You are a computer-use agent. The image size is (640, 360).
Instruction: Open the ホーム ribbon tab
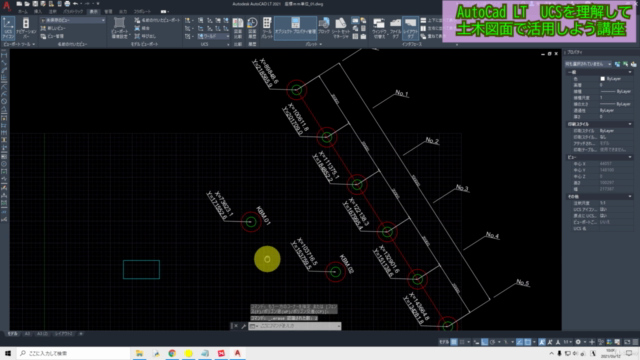coord(23,11)
